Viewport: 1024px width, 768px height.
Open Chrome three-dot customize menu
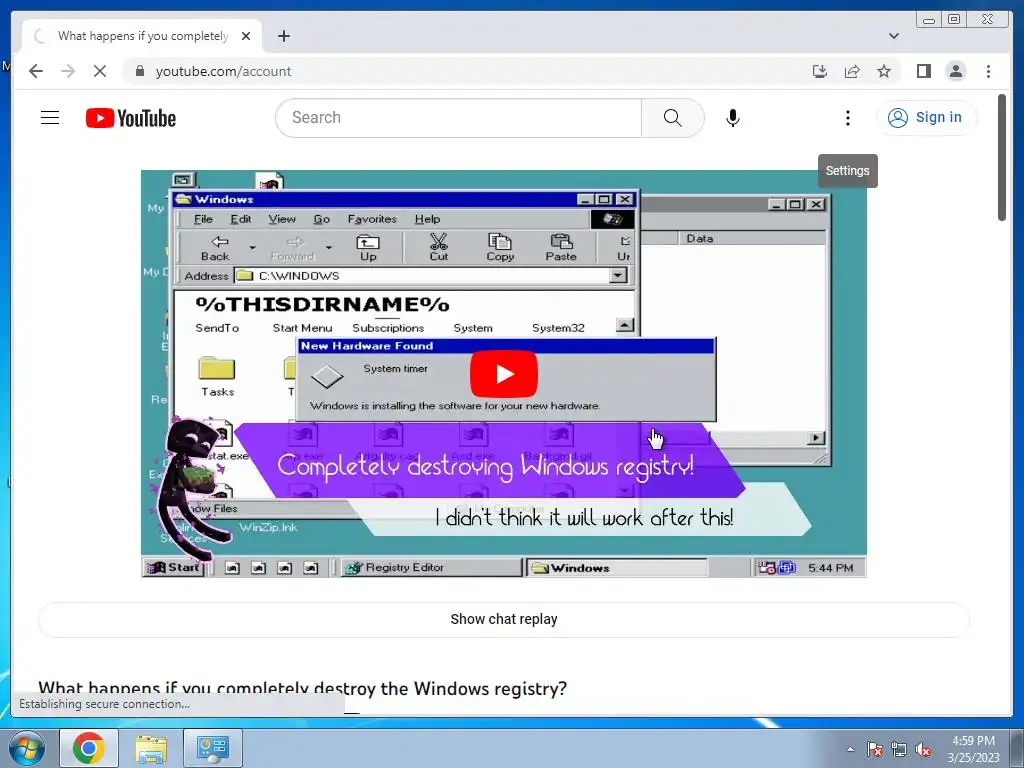click(988, 71)
